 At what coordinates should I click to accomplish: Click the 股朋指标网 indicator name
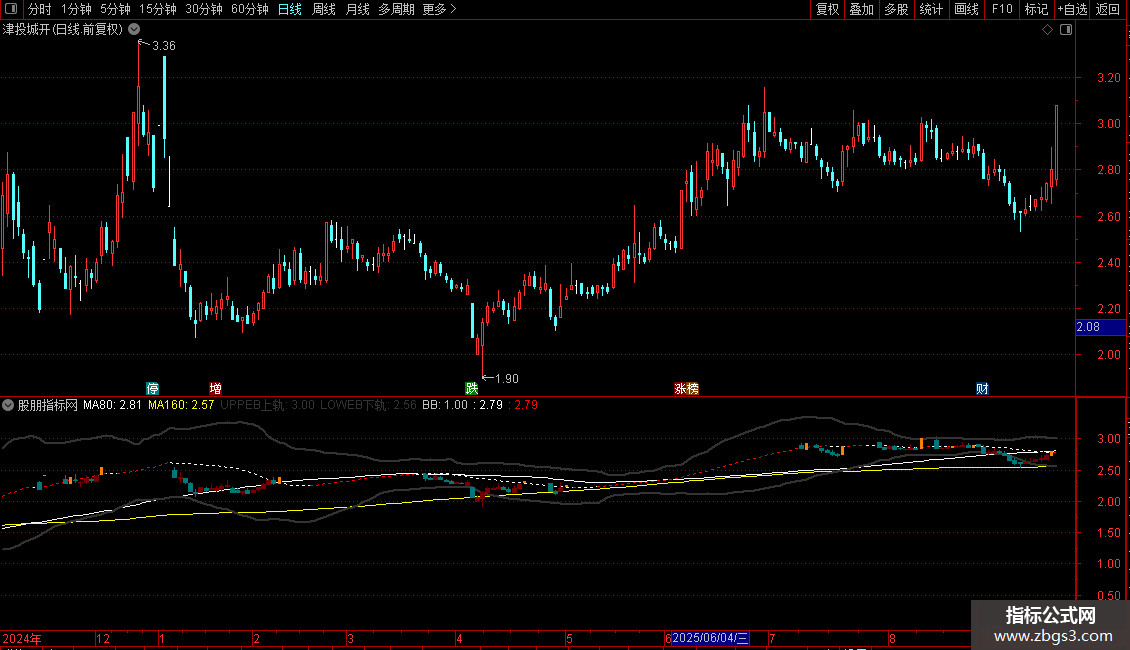pyautogui.click(x=48, y=405)
